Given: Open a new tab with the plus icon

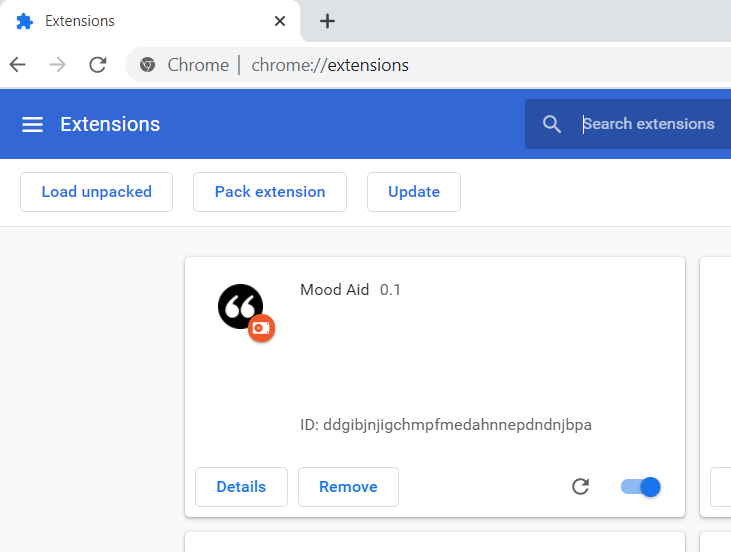Looking at the screenshot, I should click(327, 21).
